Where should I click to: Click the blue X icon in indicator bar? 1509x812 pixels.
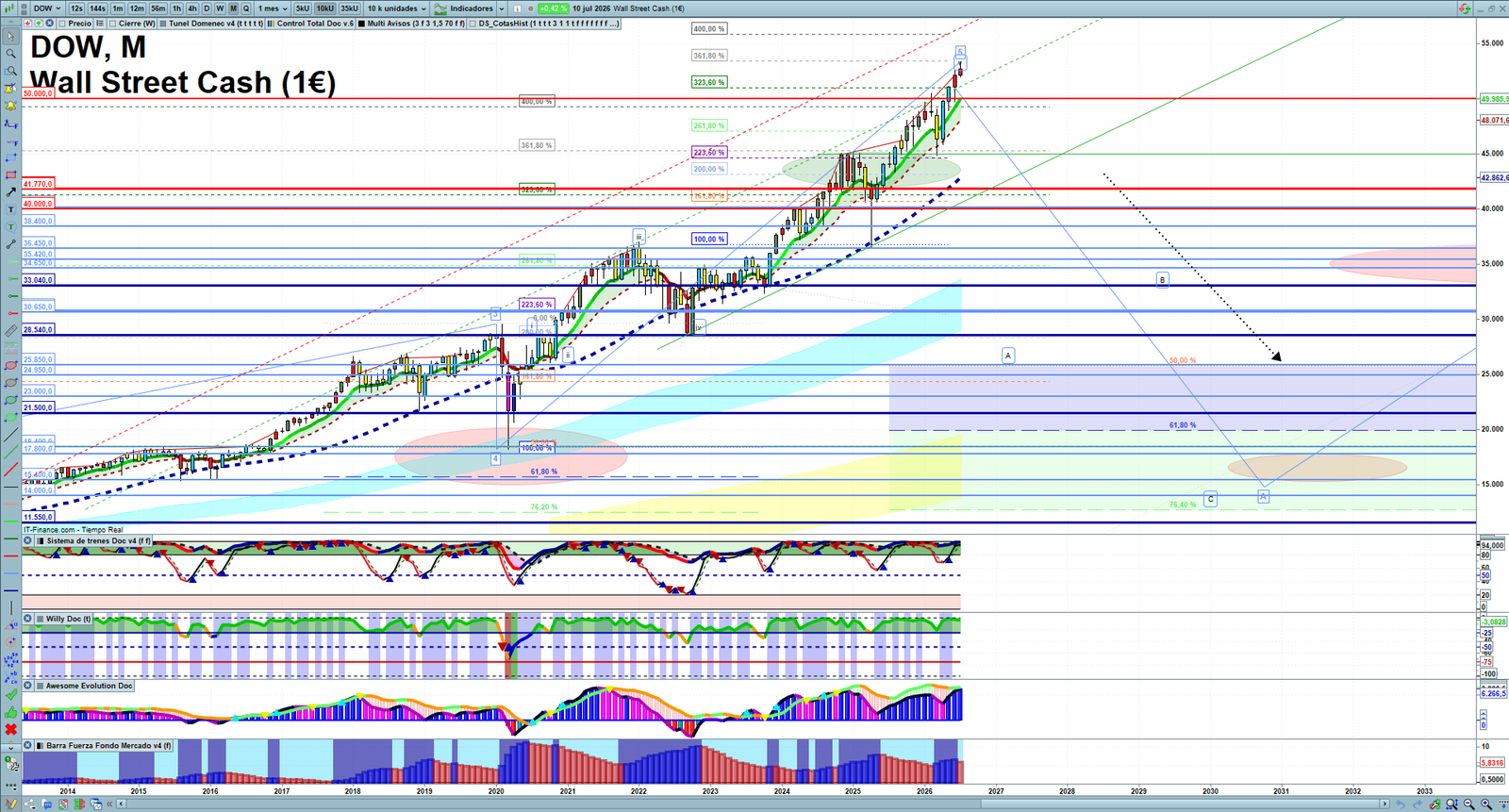[x=49, y=23]
